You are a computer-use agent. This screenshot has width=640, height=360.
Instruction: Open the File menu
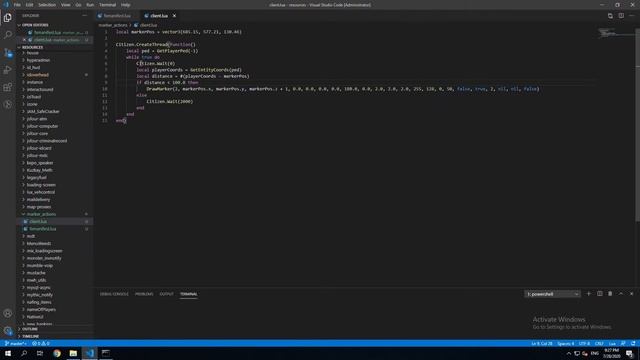(x=17, y=5)
